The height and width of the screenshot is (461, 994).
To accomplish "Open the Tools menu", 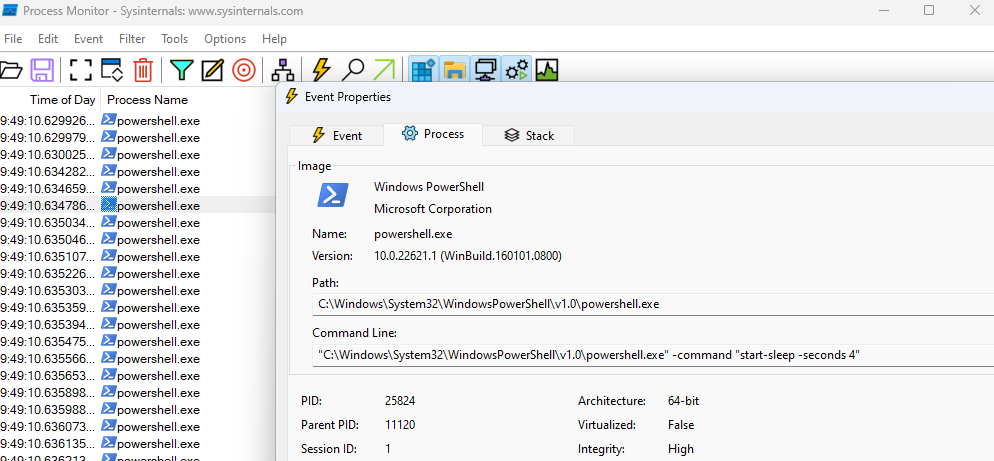I will coord(174,39).
